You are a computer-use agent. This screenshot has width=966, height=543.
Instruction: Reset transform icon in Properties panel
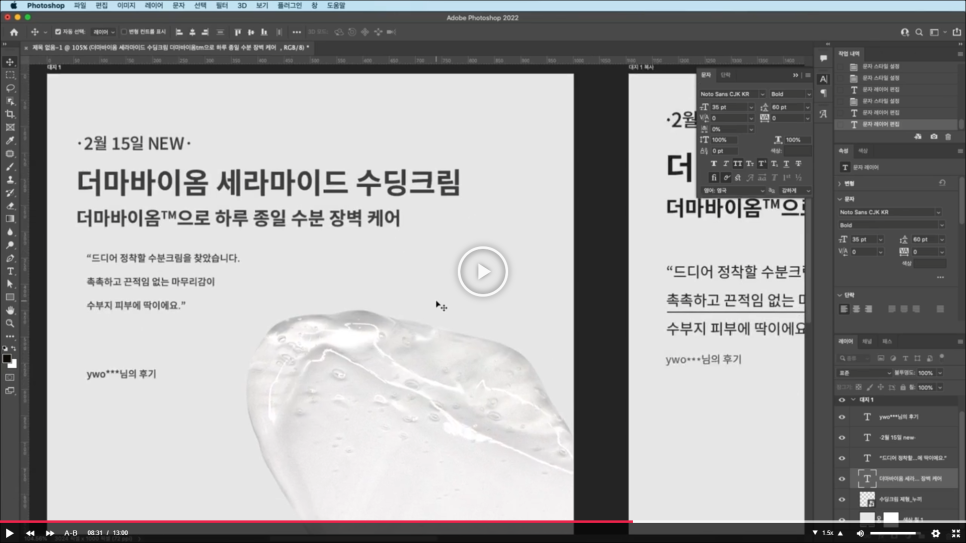942,183
